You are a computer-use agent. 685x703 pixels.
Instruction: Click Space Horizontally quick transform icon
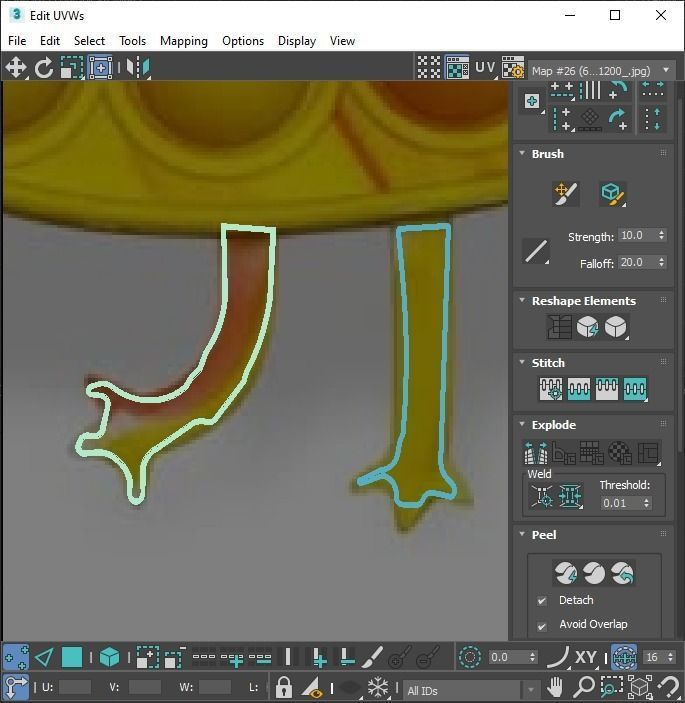(x=652, y=89)
